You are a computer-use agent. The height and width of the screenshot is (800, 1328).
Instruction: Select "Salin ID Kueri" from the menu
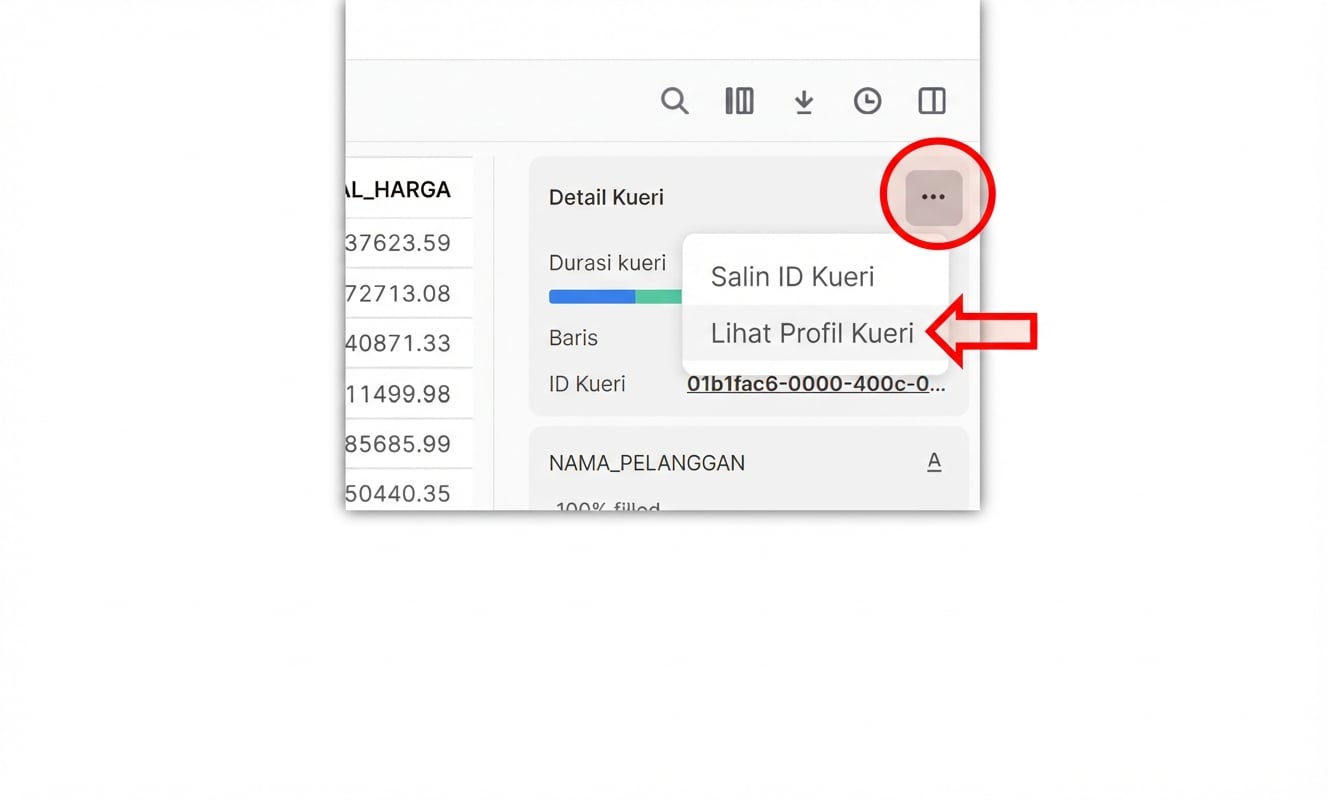click(791, 276)
